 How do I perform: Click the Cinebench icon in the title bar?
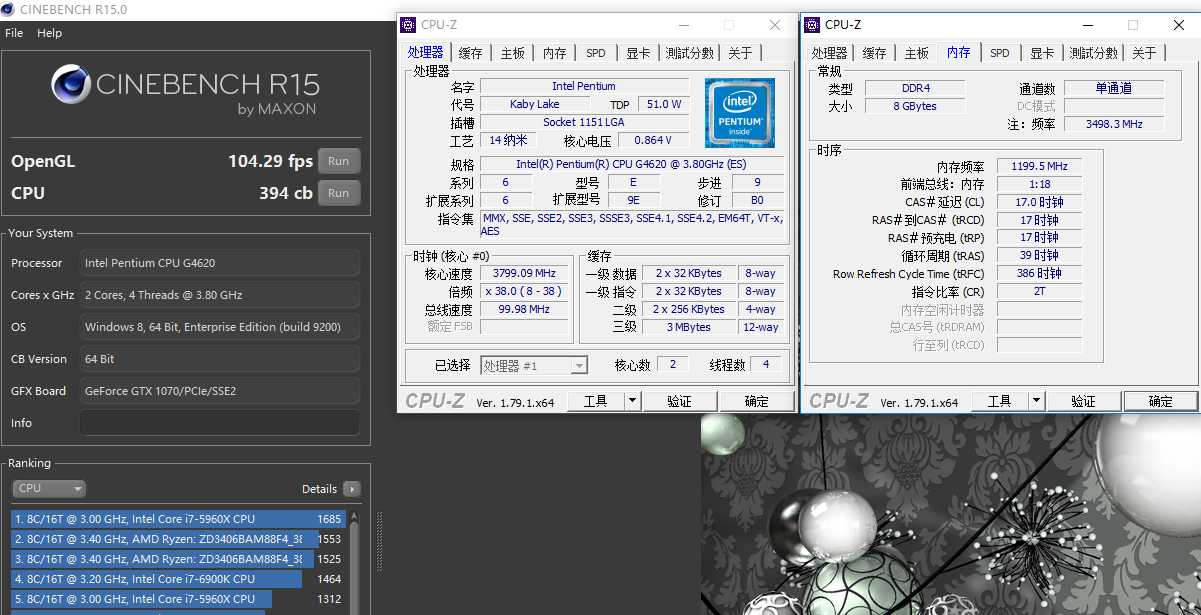(9, 10)
